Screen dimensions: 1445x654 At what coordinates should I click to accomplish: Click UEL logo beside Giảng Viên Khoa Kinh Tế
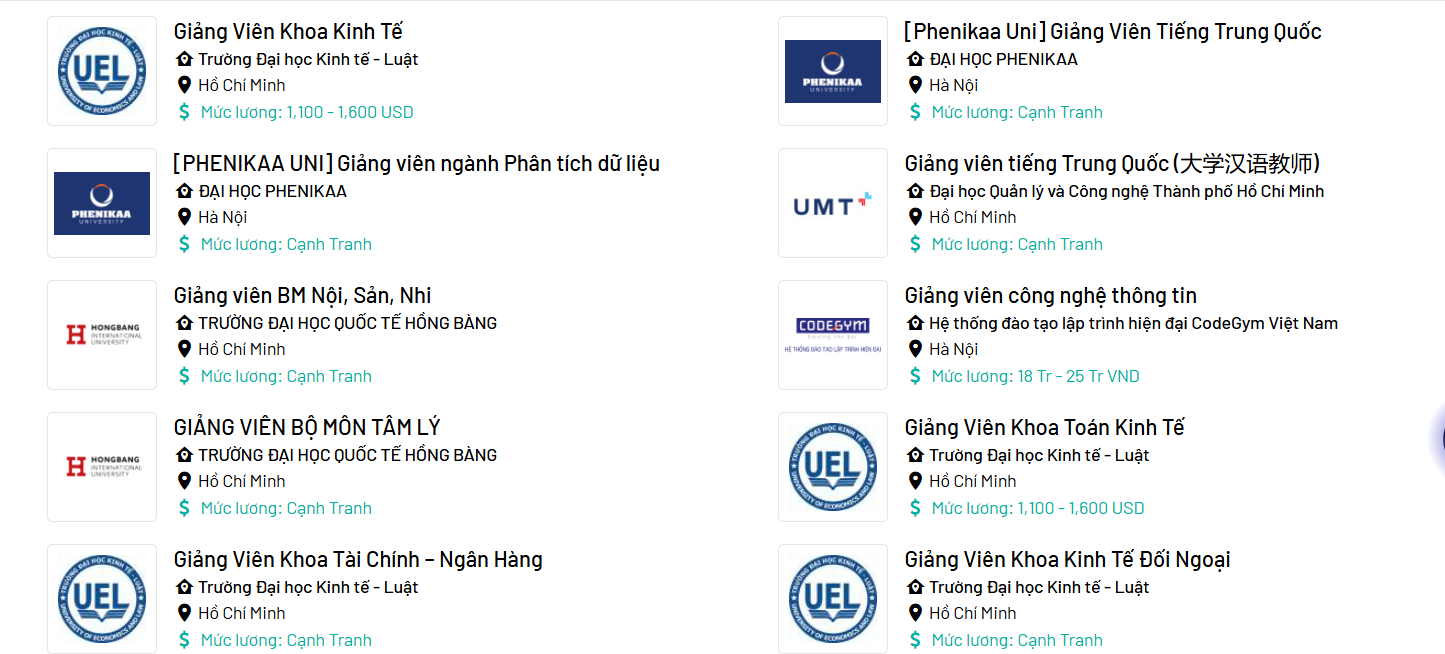pyautogui.click(x=102, y=71)
